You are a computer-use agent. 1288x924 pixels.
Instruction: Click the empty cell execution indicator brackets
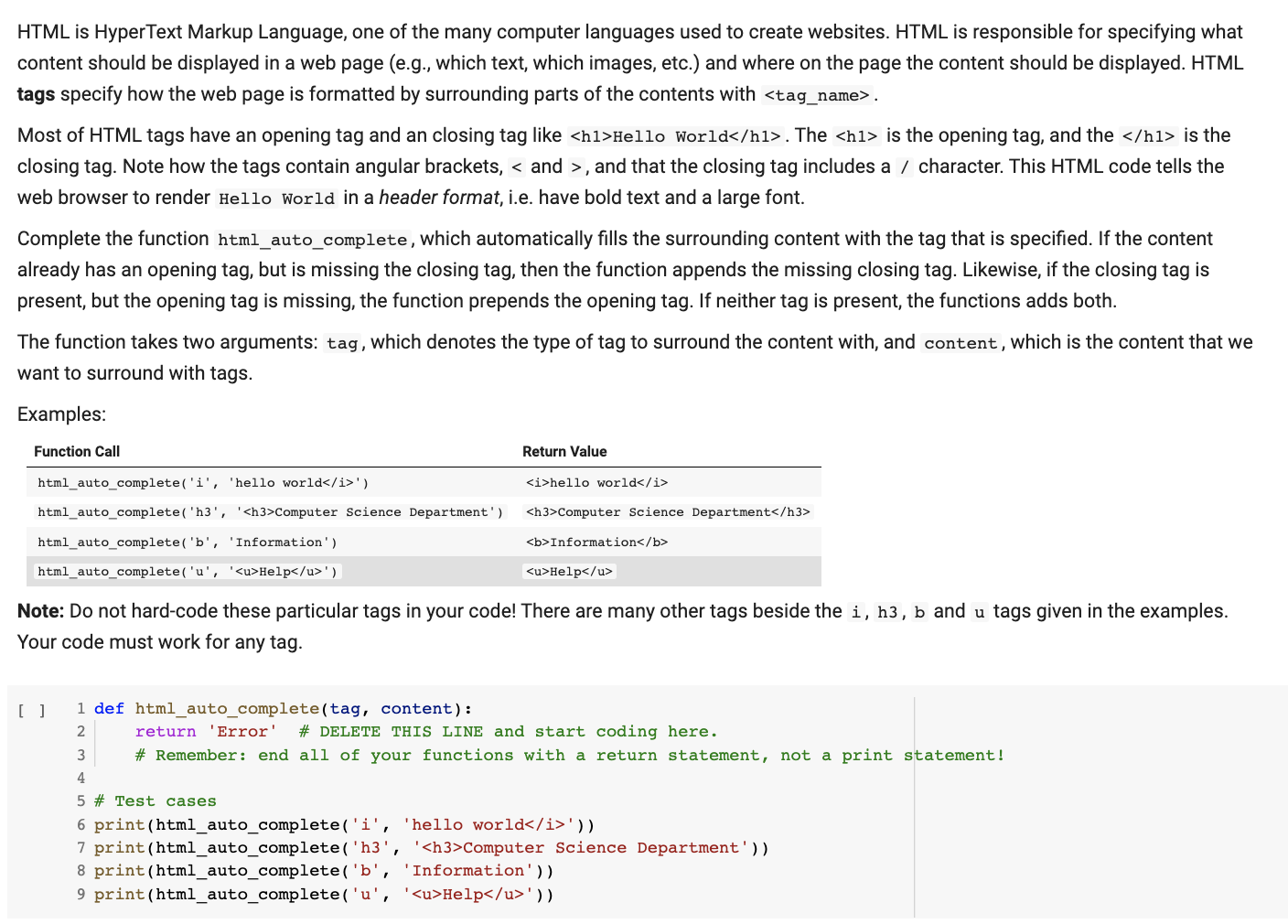coord(30,707)
